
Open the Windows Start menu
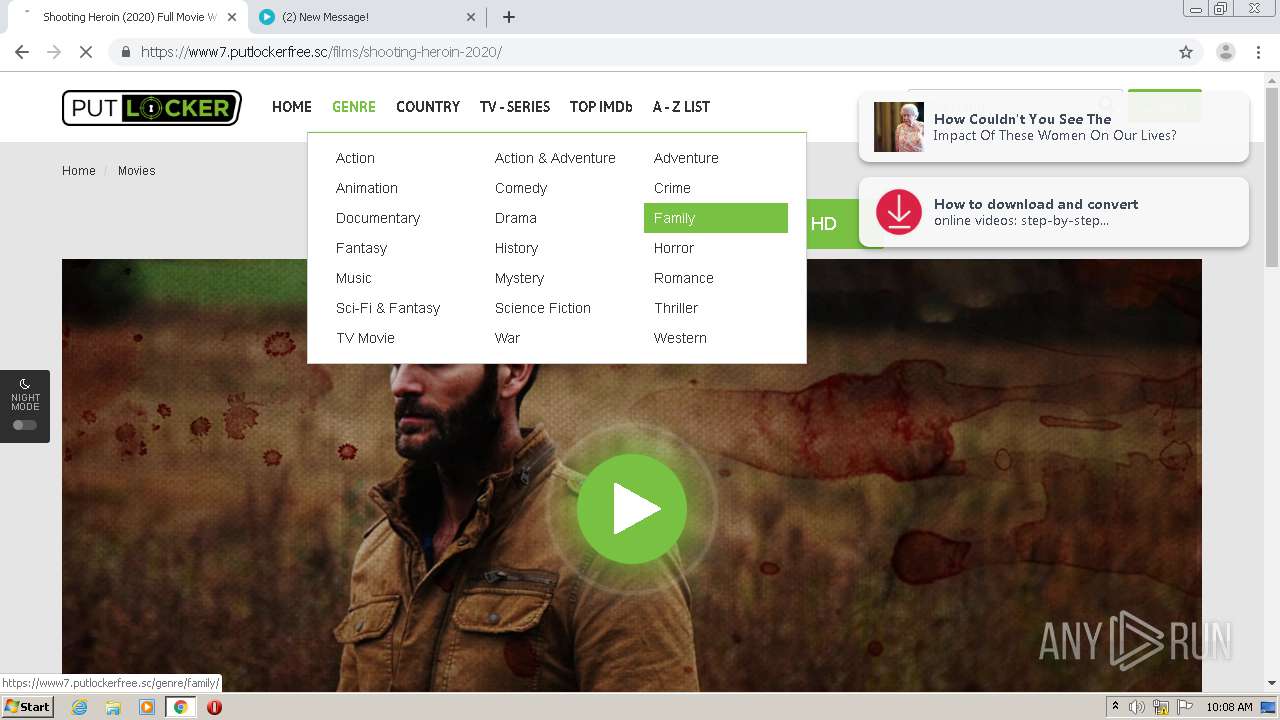pyautogui.click(x=27, y=707)
